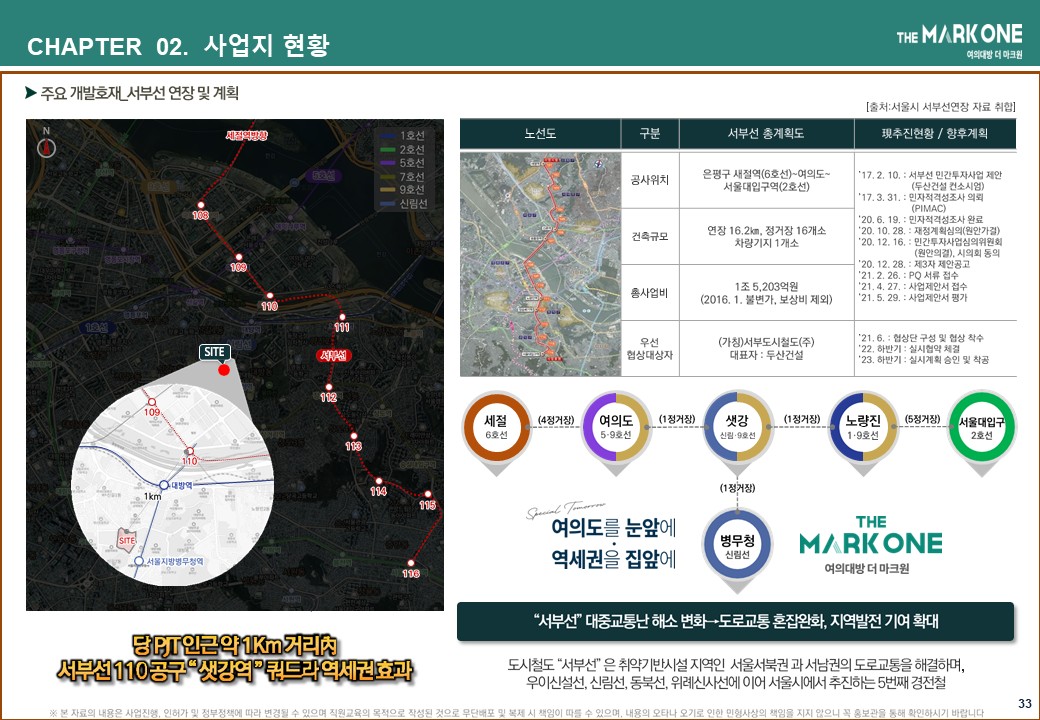Viewport: 1040px width, 720px height.
Task: Click the 5호선 legend color line
Action: point(387,163)
